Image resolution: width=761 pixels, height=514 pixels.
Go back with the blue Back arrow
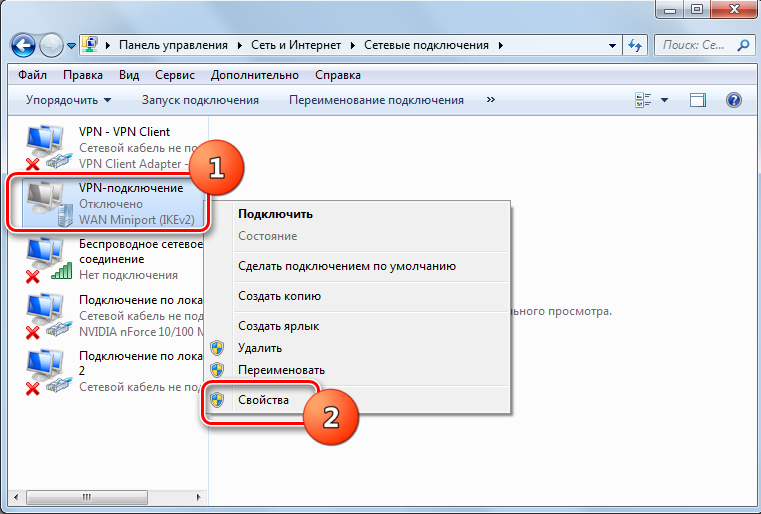coord(23,46)
